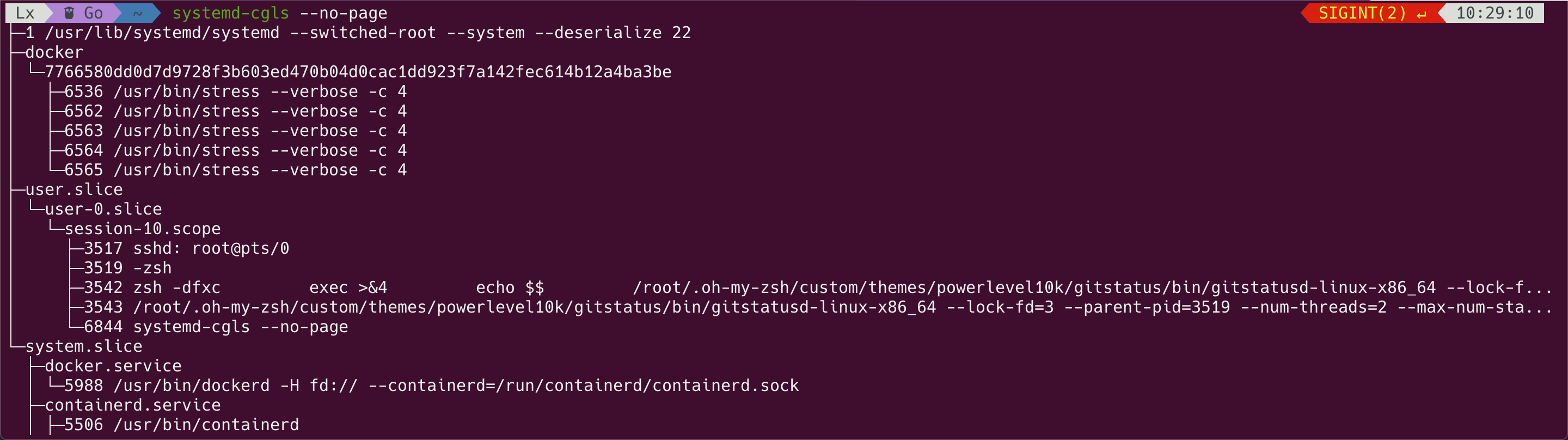Click process 6536 /usr/bin/stress line
Viewport: 1568px width, 440px height.
pyautogui.click(x=236, y=91)
